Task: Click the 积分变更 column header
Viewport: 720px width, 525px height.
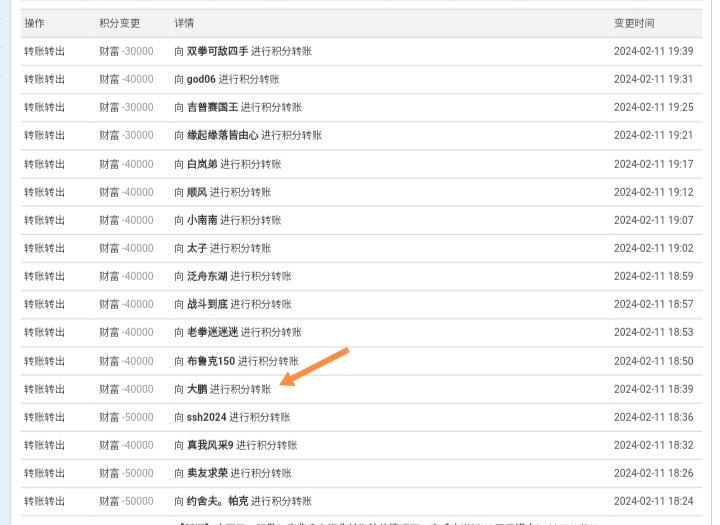Action: [x=119, y=23]
